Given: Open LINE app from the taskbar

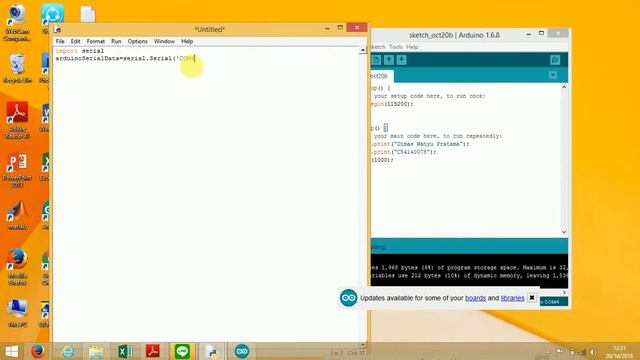Looking at the screenshot, I should click(x=182, y=351).
